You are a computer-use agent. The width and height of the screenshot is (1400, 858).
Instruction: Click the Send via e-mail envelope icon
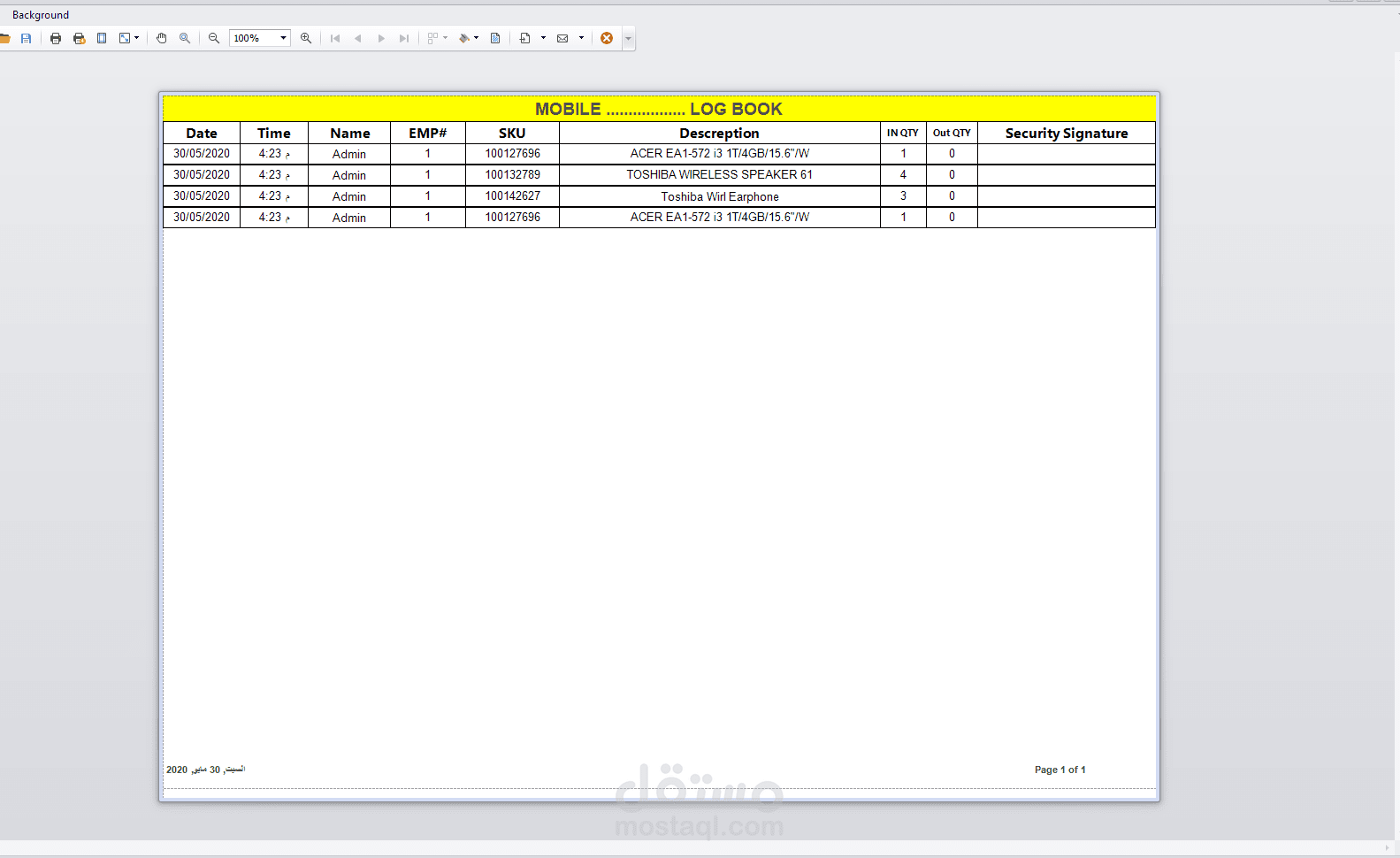click(562, 38)
